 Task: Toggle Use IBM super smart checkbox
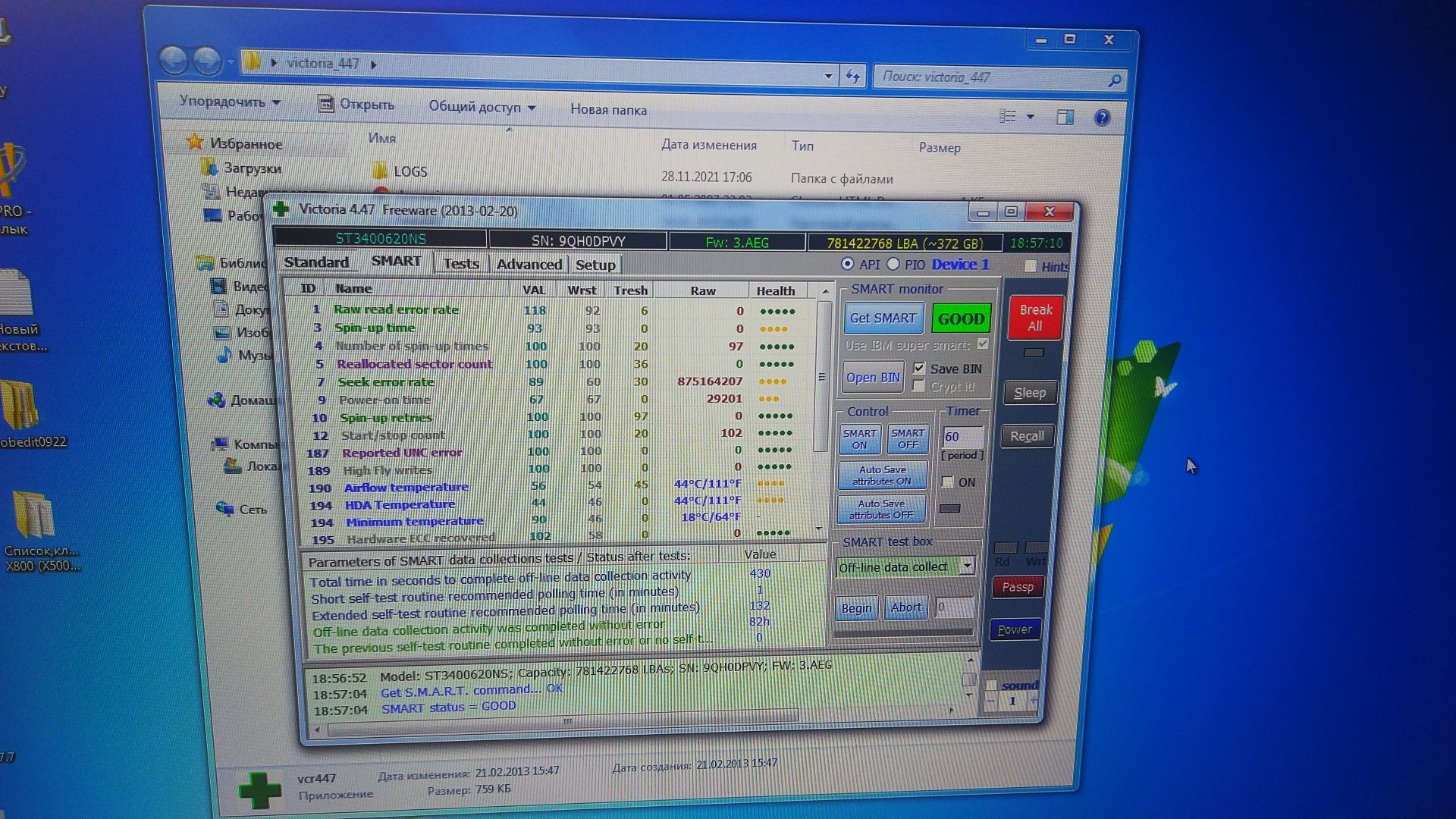[x=983, y=344]
